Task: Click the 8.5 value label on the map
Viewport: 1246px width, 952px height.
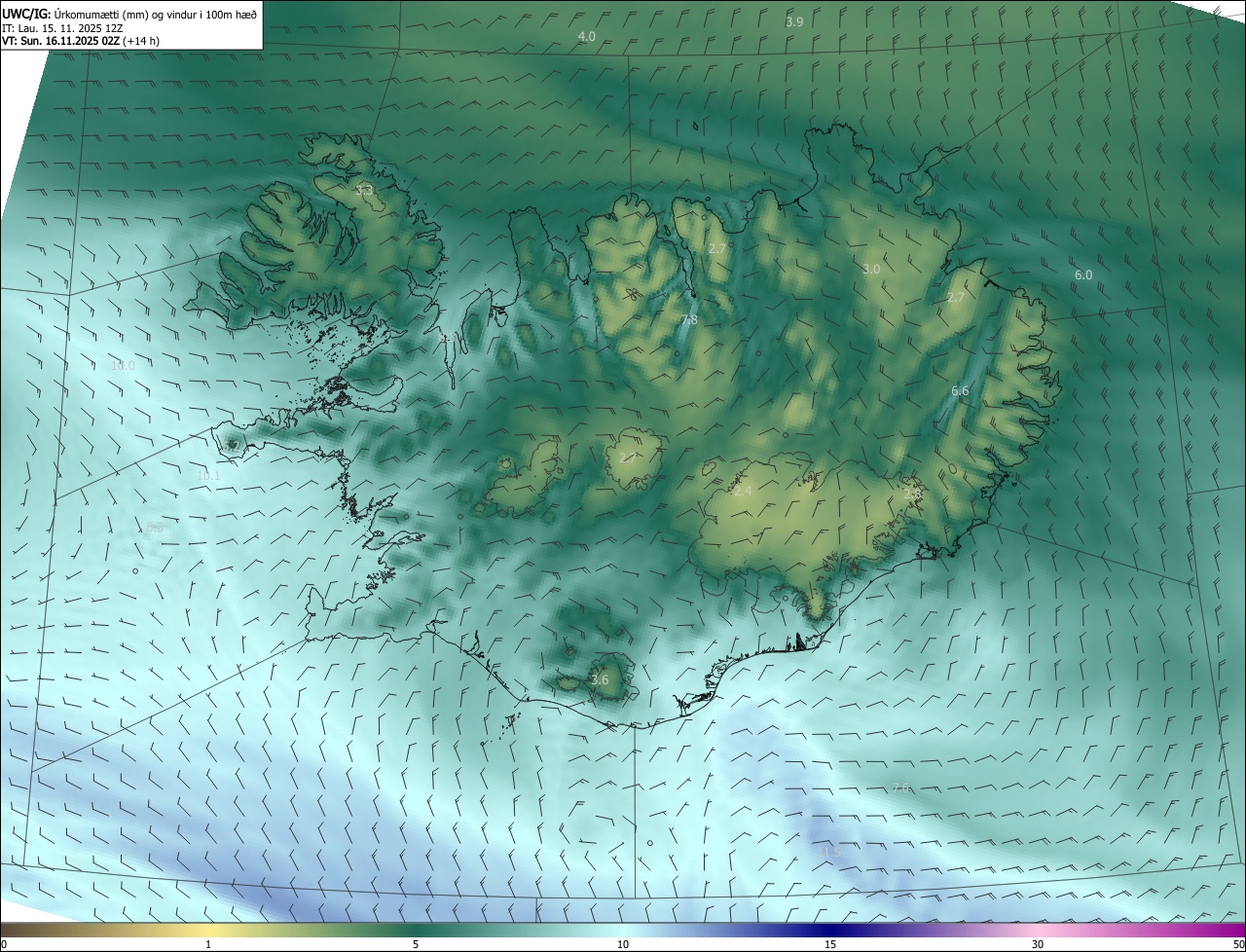Action: tap(154, 527)
